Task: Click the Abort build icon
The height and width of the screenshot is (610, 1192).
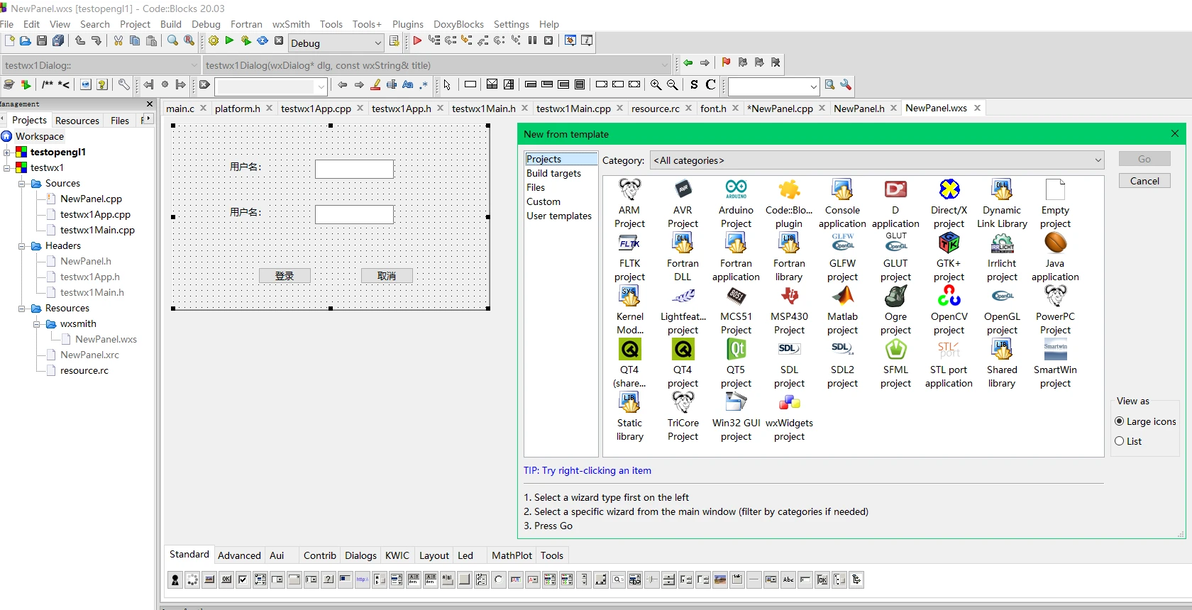Action: [278, 41]
